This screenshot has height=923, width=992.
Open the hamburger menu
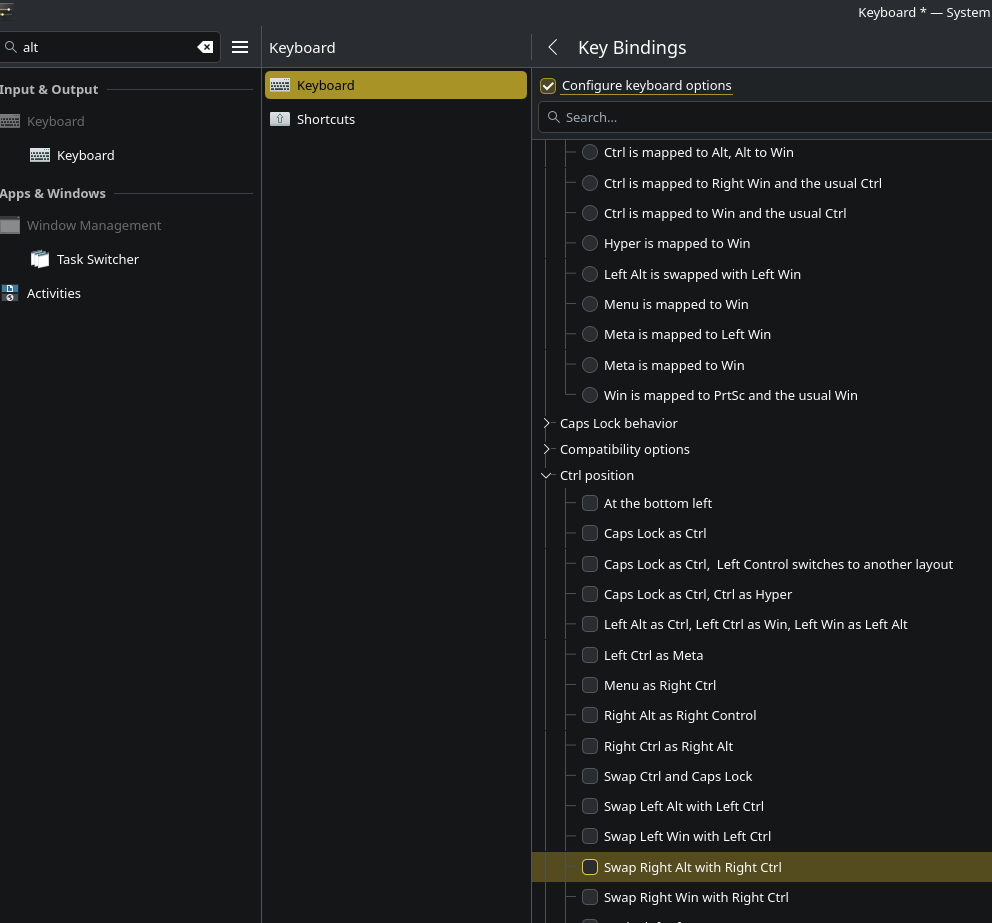pyautogui.click(x=240, y=47)
